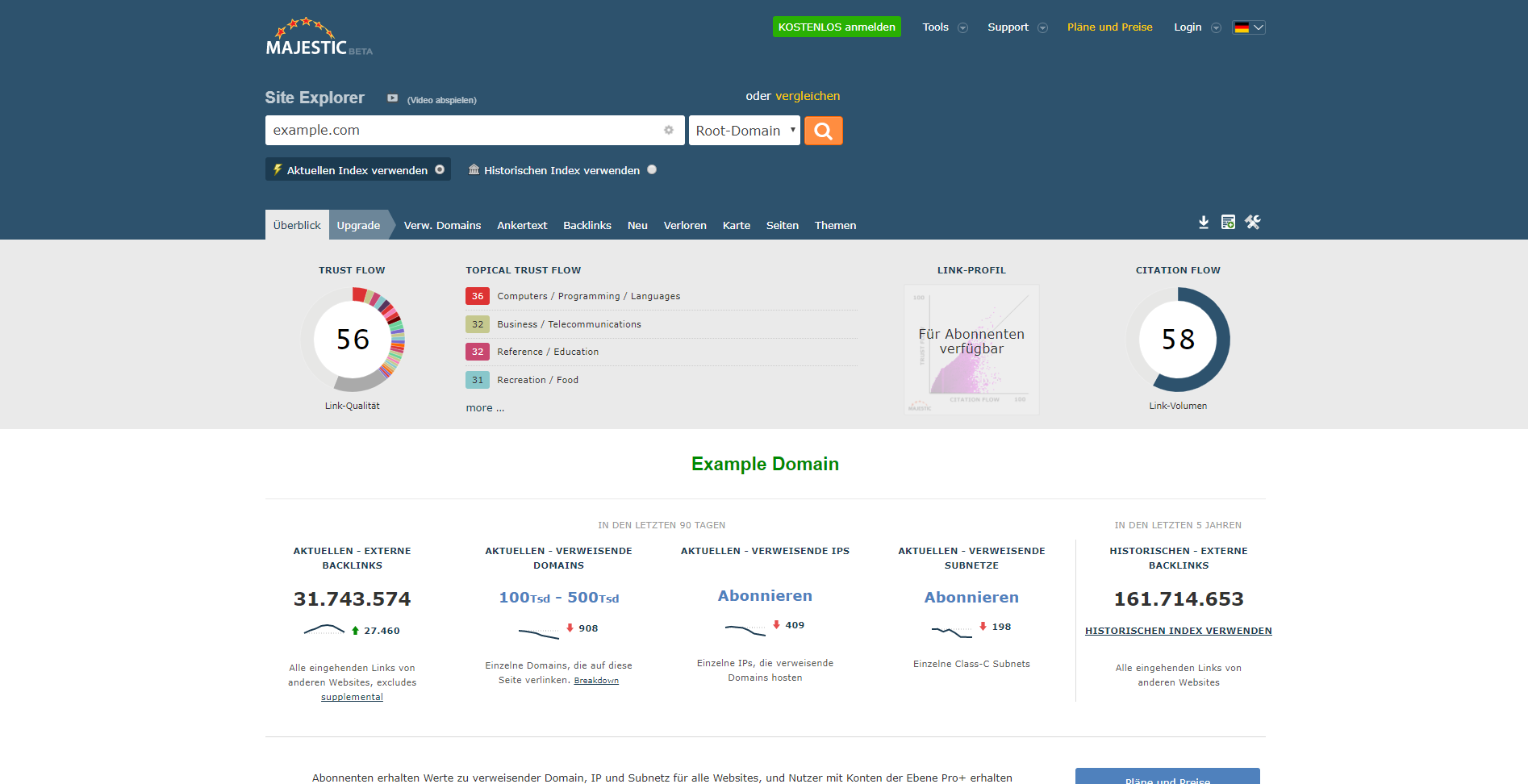Click red 36 Computers topic badge

pyautogui.click(x=478, y=296)
